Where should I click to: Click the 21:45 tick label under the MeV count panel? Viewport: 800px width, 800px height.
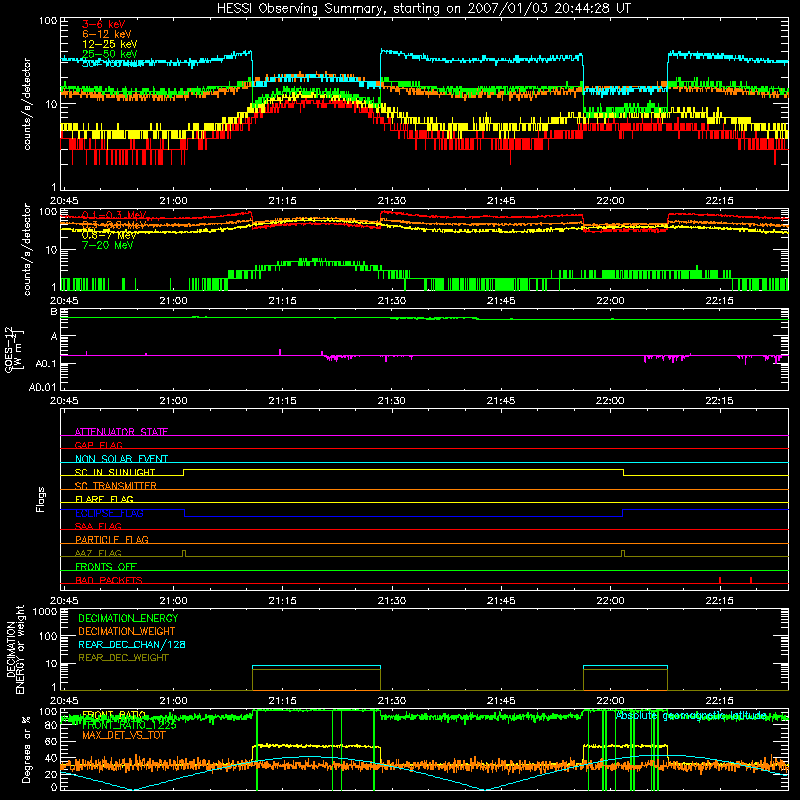[501, 301]
